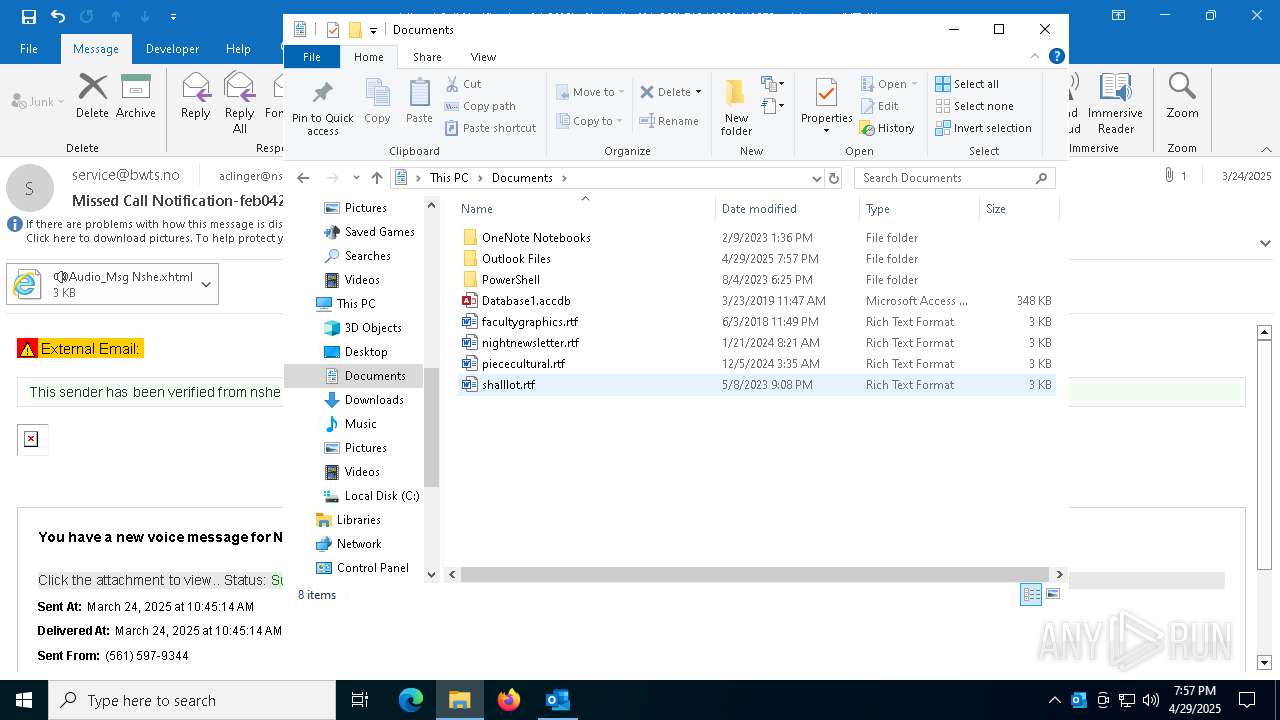Screen dimensions: 1280x720
Task: Archive the email in Outlook
Action: [135, 97]
